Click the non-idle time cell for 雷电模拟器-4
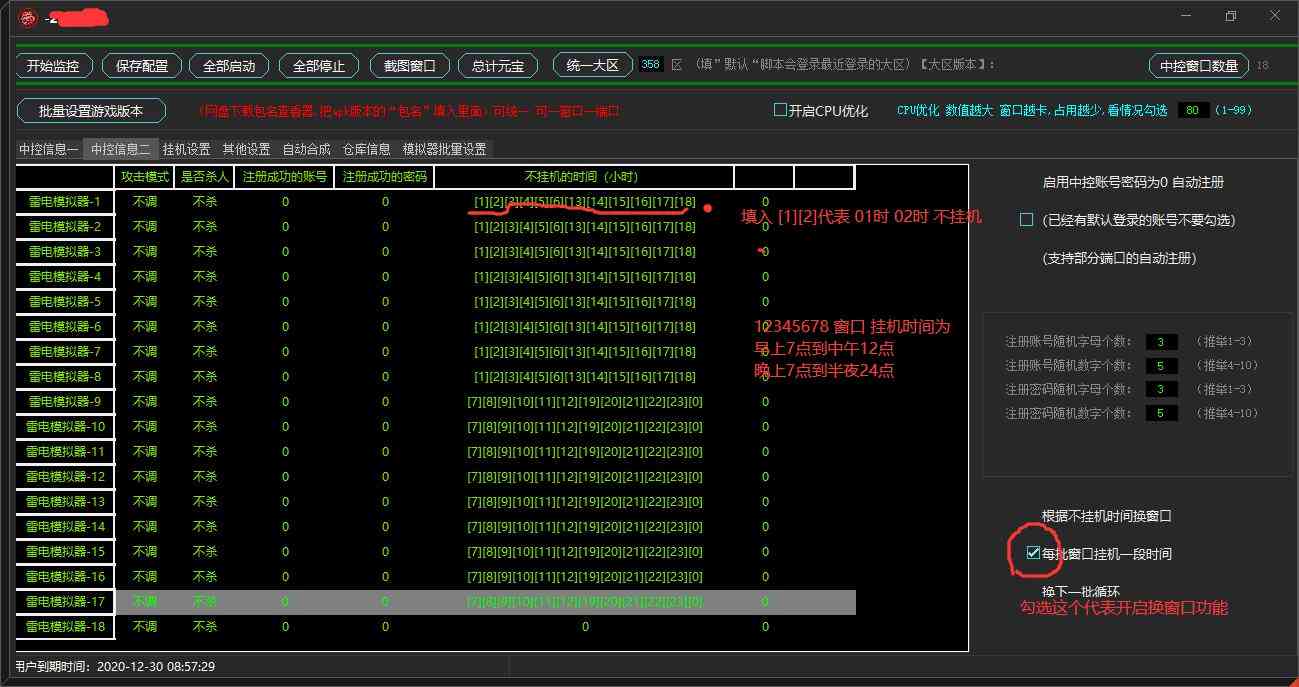Image resolution: width=1299 pixels, height=687 pixels. pos(585,277)
